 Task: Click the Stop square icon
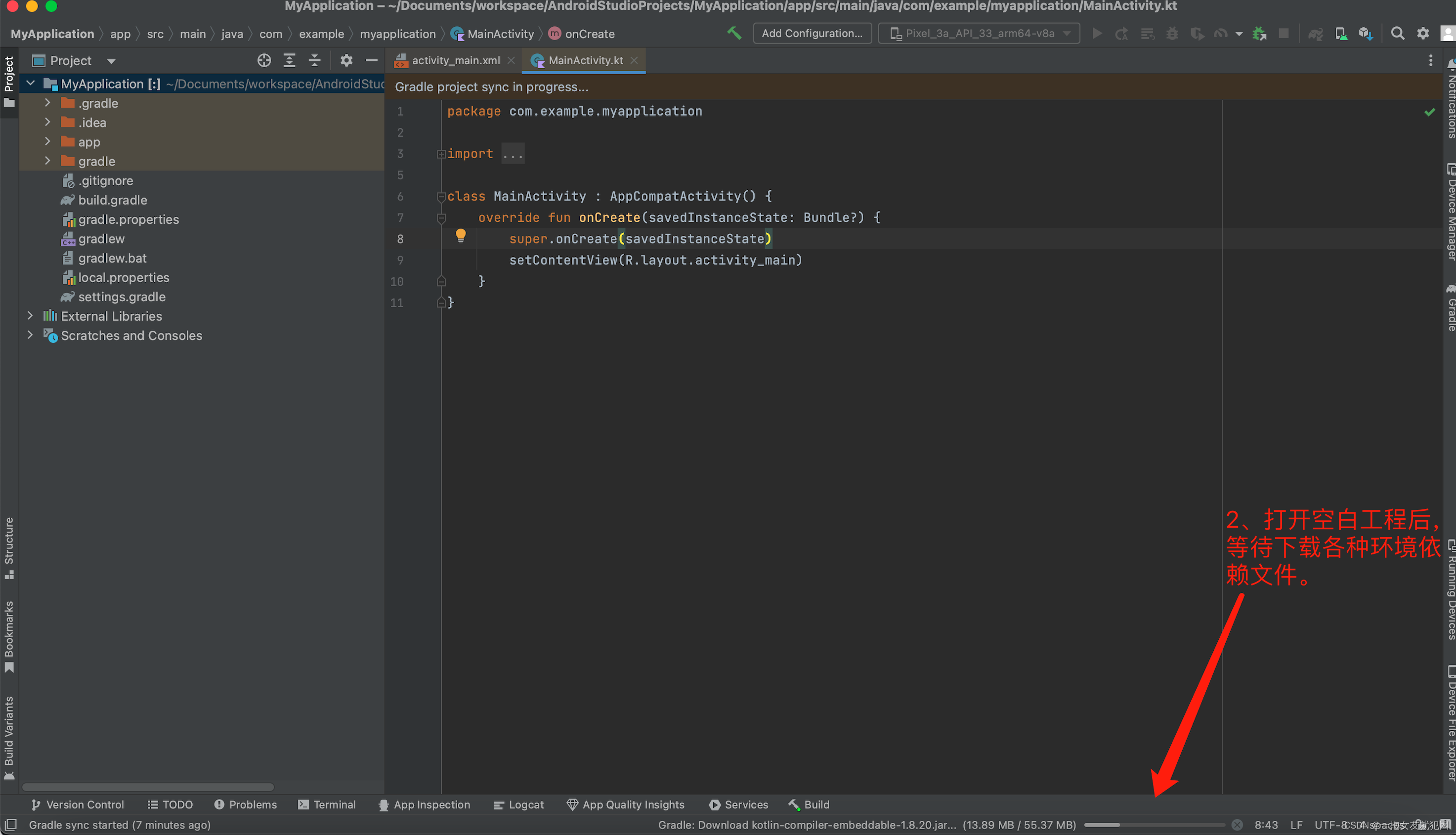click(x=1284, y=33)
